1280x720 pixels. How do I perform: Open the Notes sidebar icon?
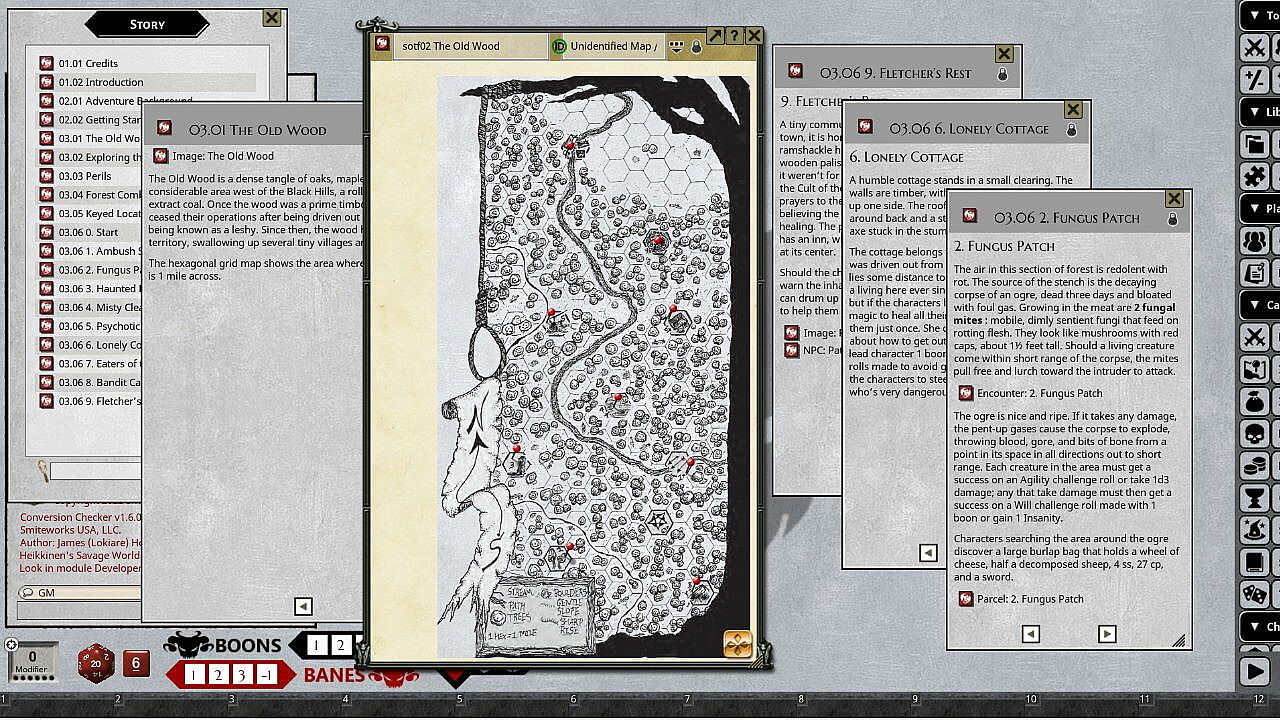click(1254, 273)
